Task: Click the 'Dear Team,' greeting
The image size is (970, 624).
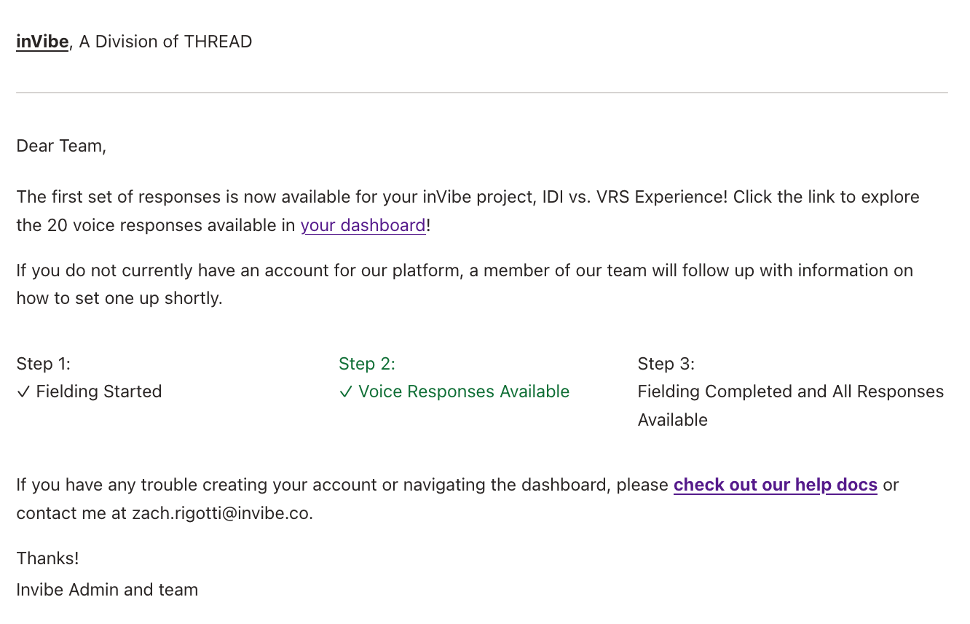Action: (61, 146)
